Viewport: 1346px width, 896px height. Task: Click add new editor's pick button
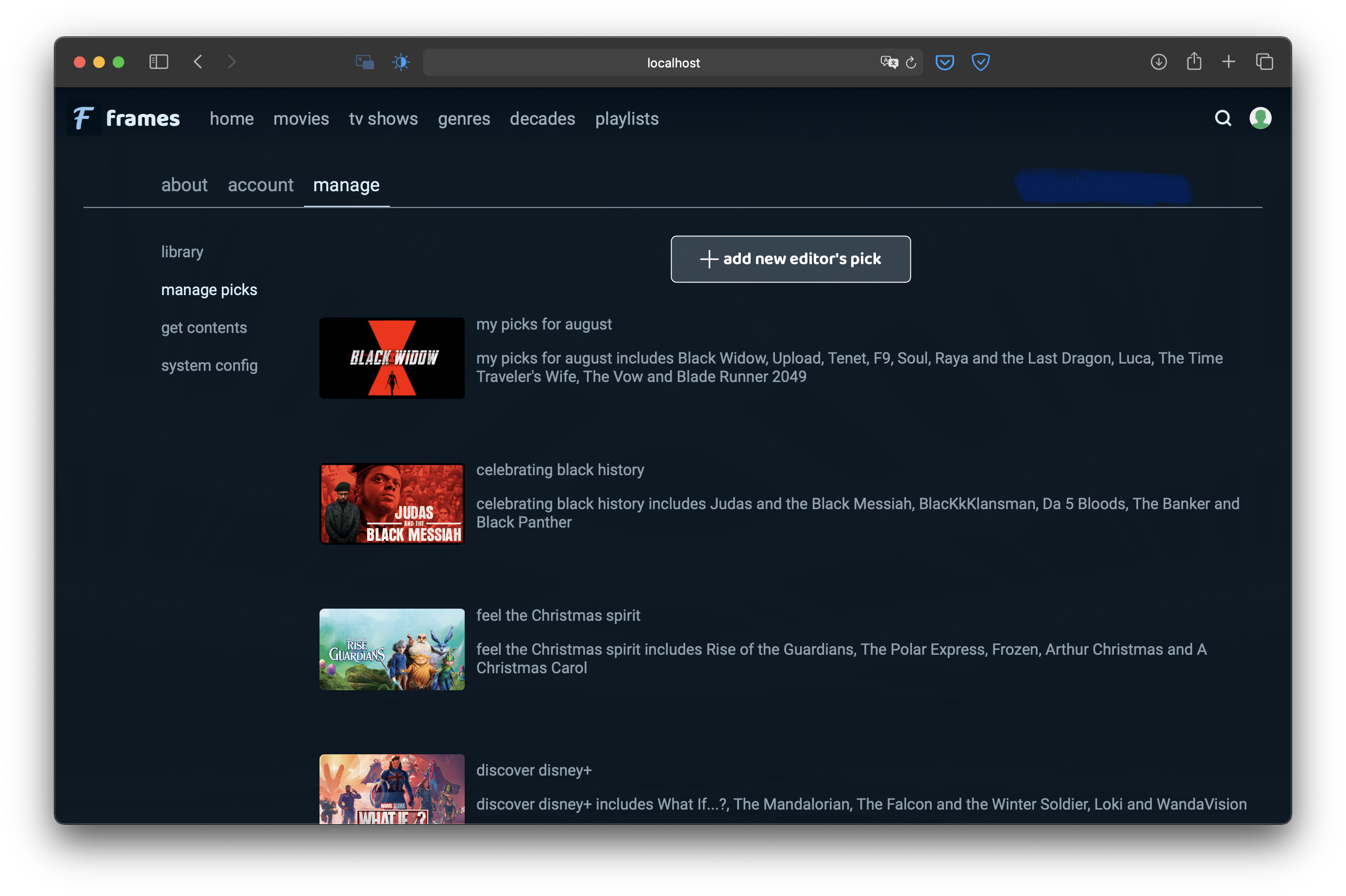click(790, 259)
